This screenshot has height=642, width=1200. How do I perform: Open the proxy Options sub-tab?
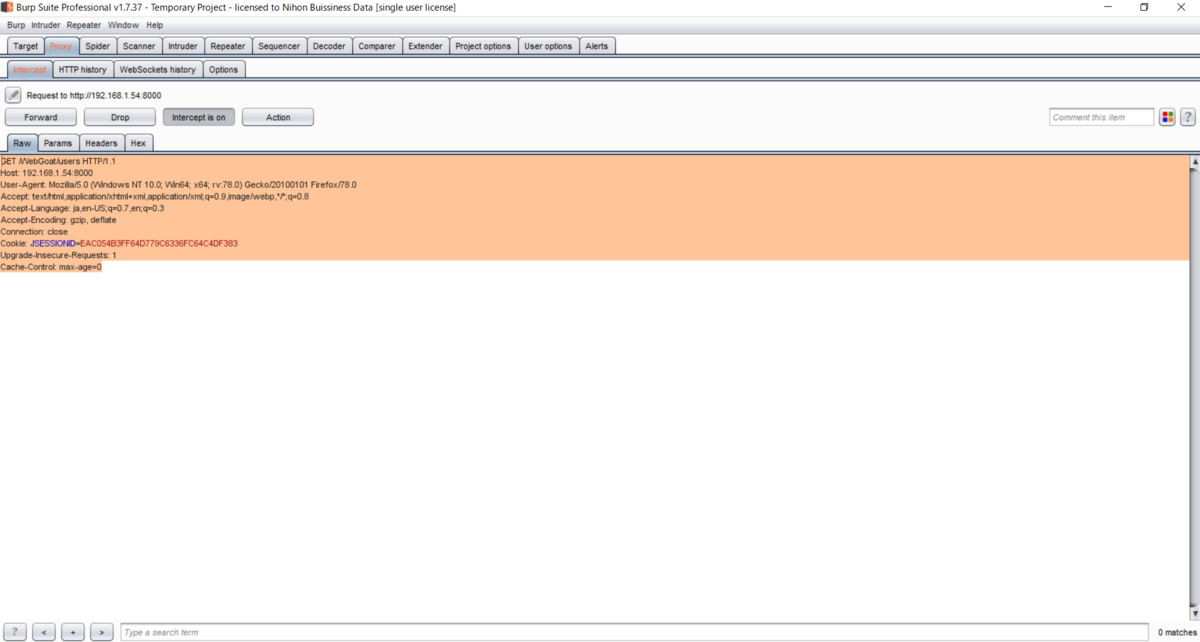tap(224, 70)
